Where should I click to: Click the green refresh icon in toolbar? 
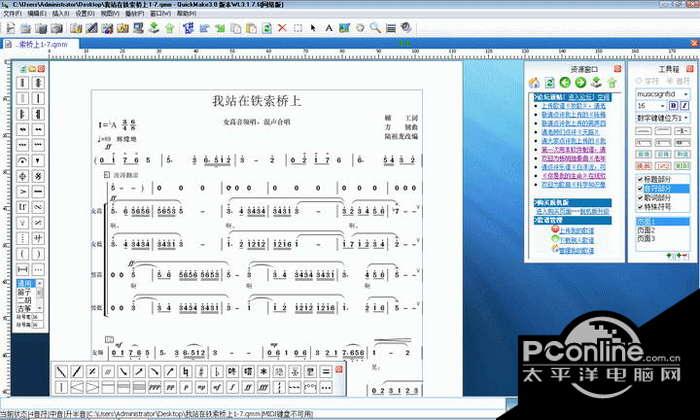[x=267, y=28]
